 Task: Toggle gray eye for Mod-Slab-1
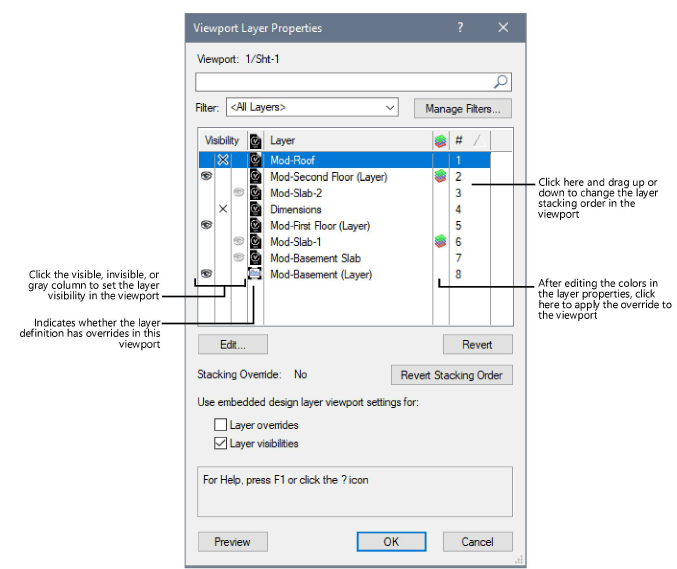239,241
